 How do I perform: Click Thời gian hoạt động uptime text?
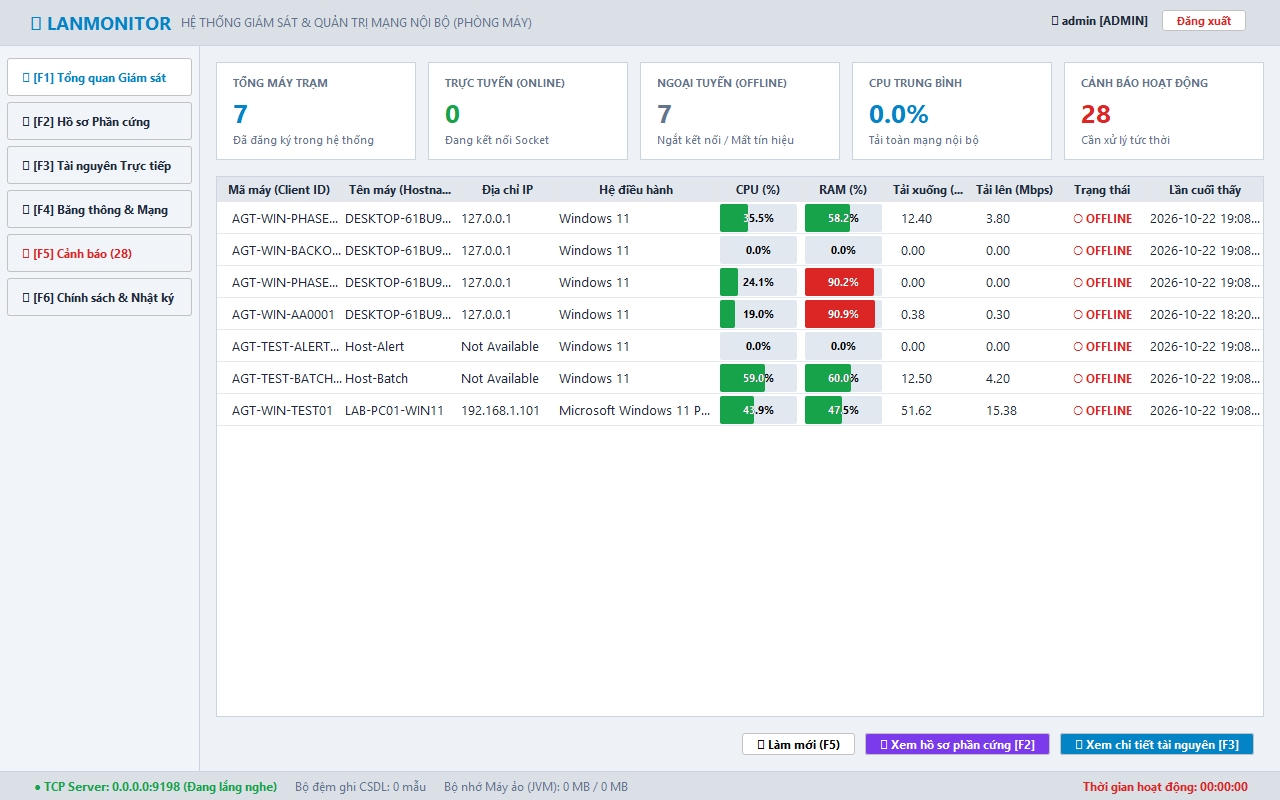(1165, 787)
